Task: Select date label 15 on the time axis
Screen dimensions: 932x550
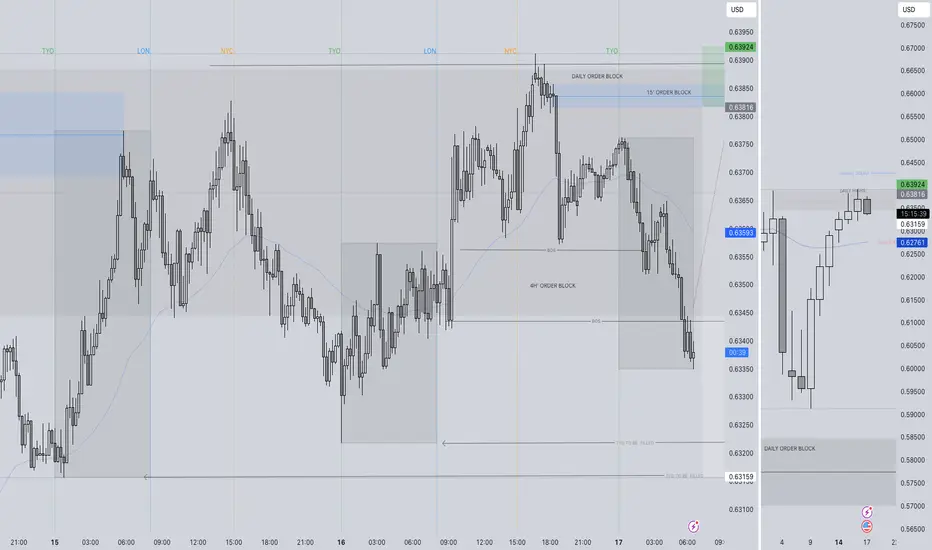Action: (x=55, y=542)
